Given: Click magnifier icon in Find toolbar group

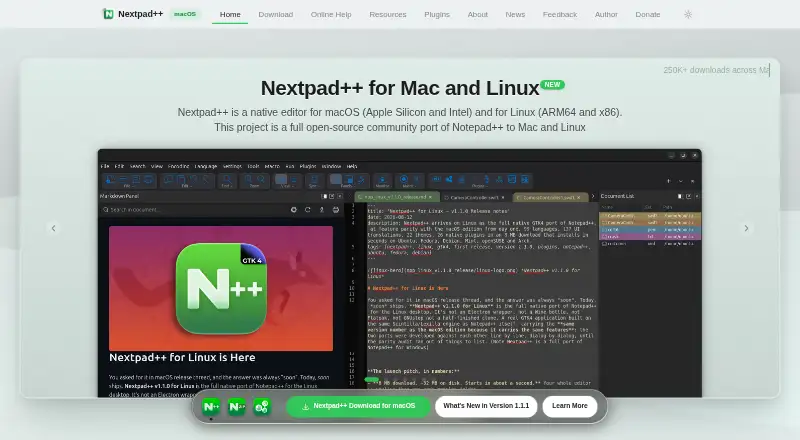Looking at the screenshot, I should coord(227,179).
